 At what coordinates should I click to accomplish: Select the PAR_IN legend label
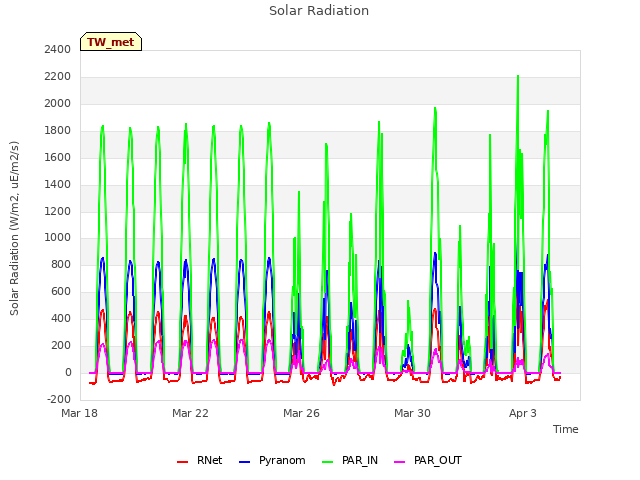360,460
